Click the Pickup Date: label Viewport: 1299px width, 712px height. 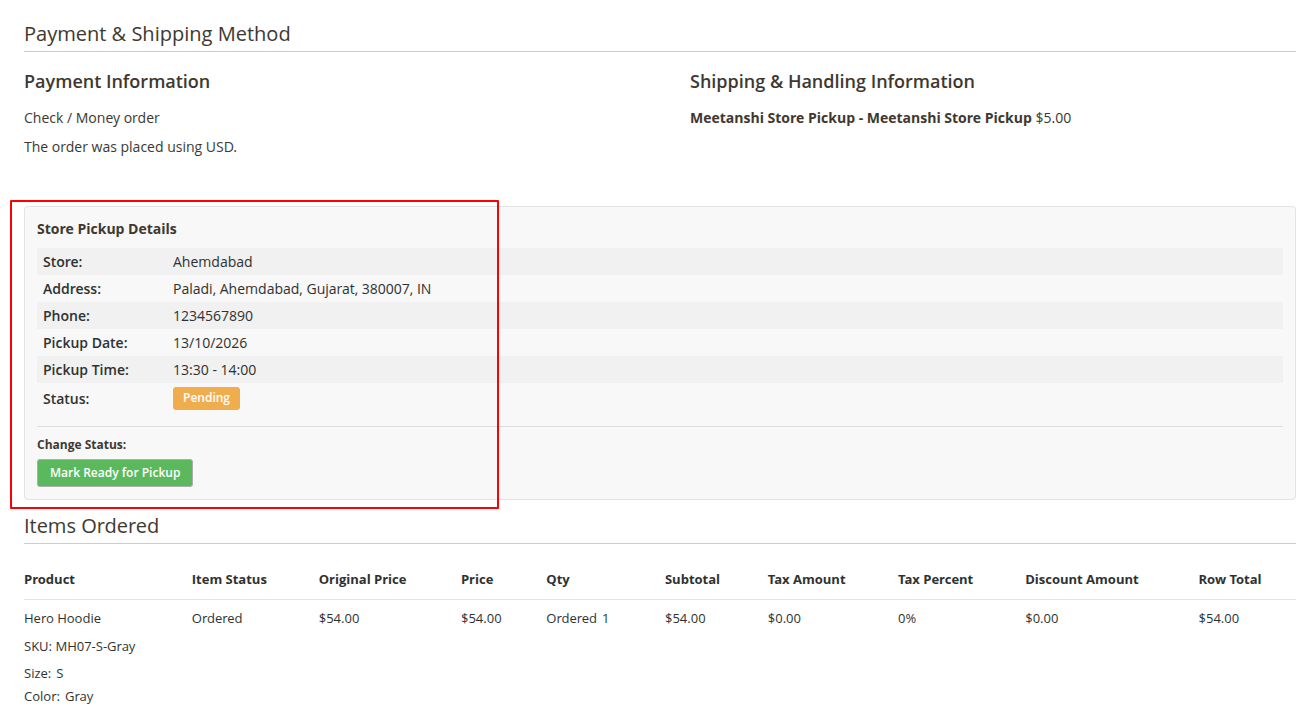[x=85, y=343]
